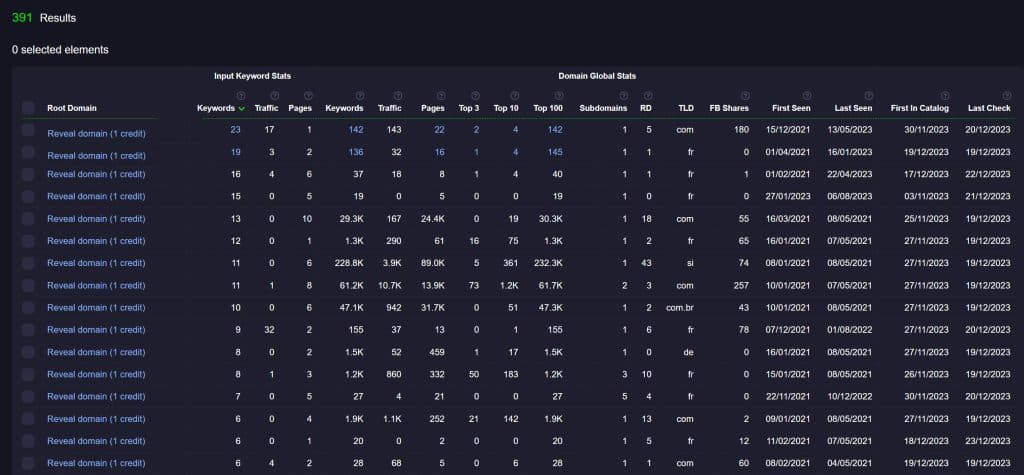Reveal domain for the com.br row
This screenshot has width=1024, height=475.
pos(97,308)
